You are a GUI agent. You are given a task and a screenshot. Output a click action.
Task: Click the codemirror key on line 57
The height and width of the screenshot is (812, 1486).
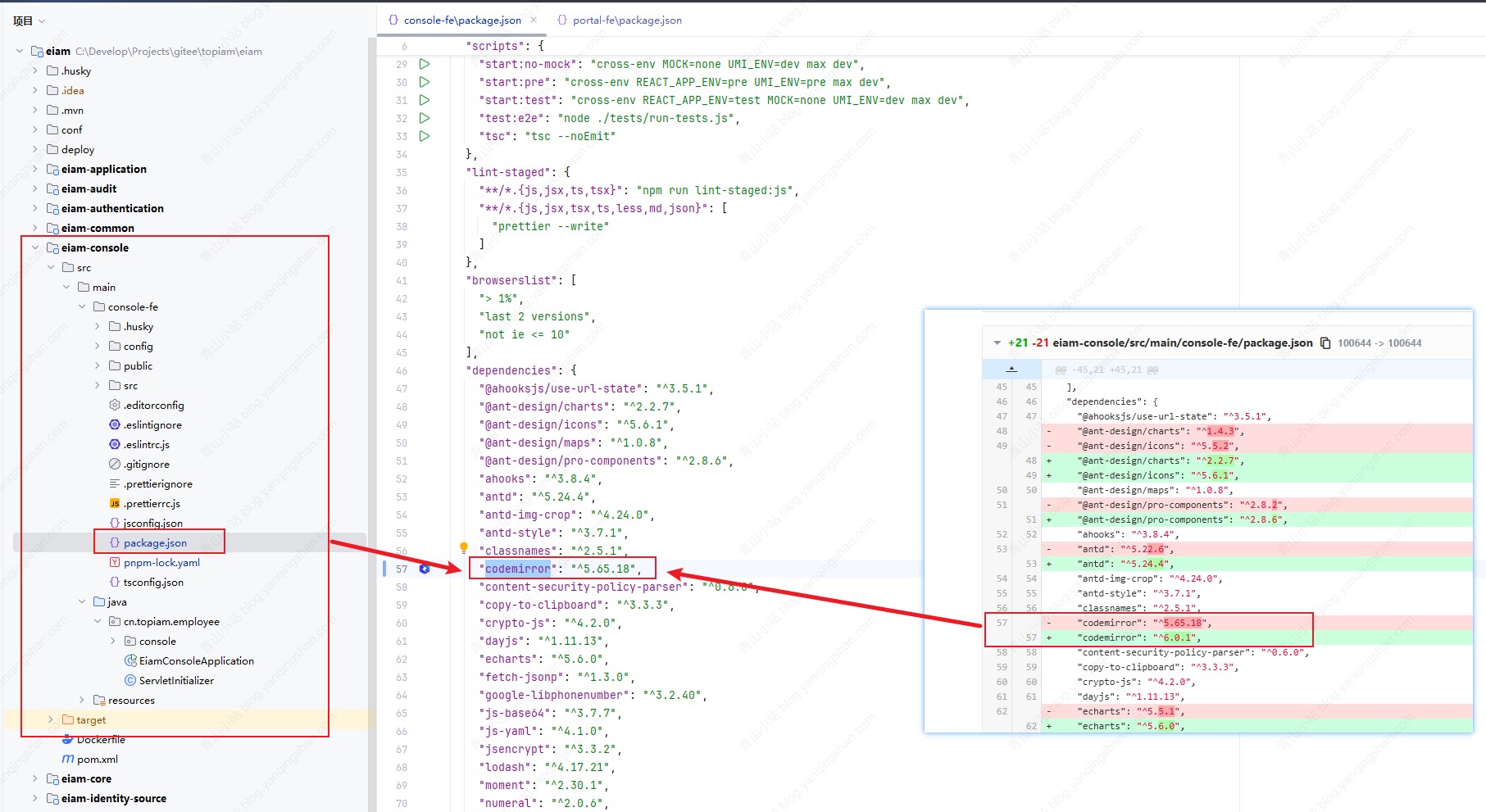point(518,569)
